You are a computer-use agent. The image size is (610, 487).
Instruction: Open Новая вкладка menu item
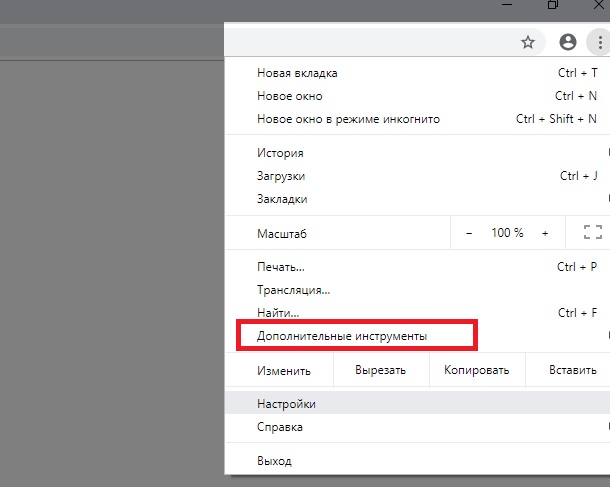pyautogui.click(x=298, y=73)
